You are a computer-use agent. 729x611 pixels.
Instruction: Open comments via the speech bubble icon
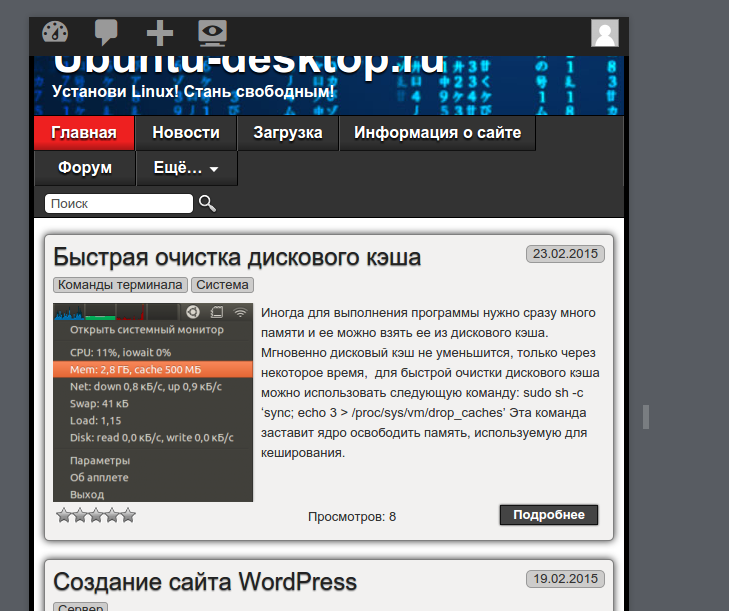106,33
